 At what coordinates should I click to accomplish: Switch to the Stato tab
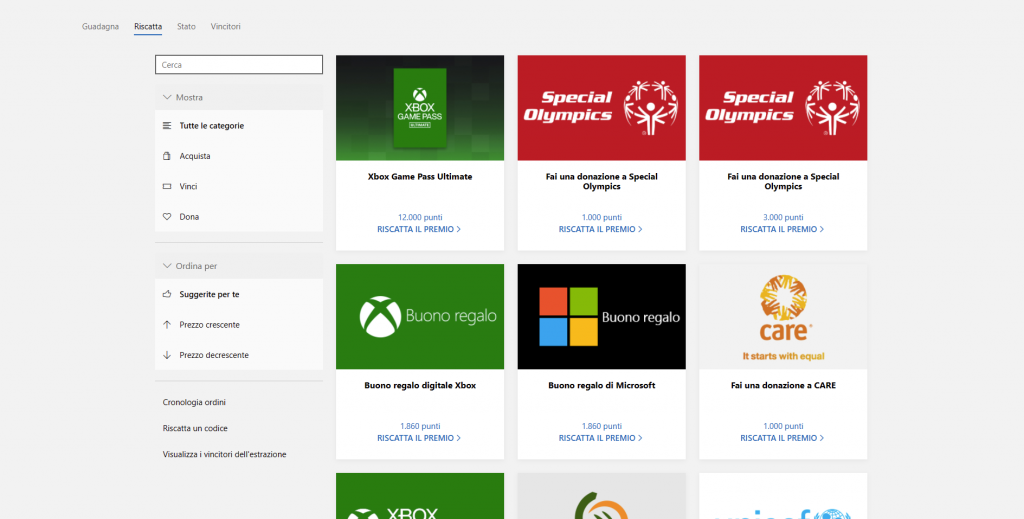(x=186, y=27)
